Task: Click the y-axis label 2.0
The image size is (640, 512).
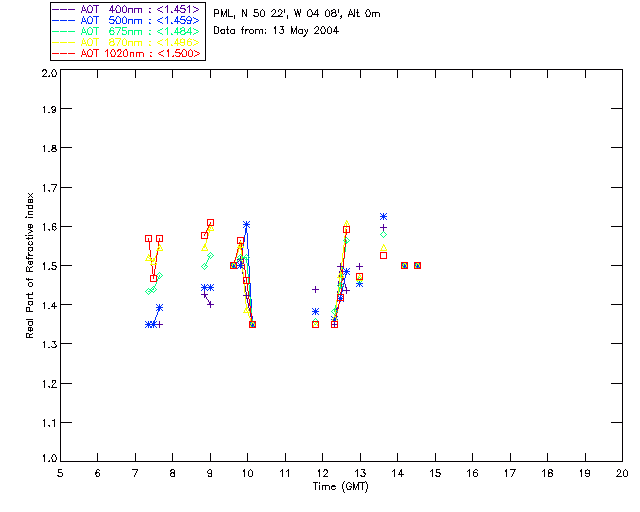Action: tap(49, 73)
